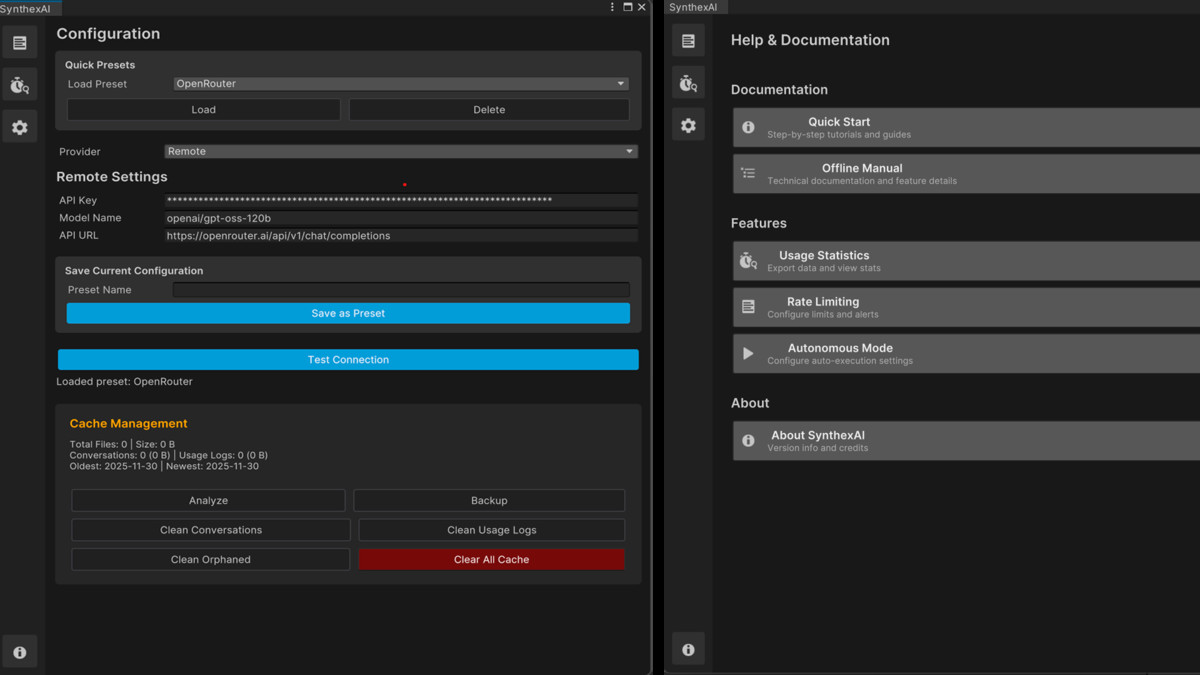Click the Delete preset button
The height and width of the screenshot is (675, 1200).
[489, 110]
